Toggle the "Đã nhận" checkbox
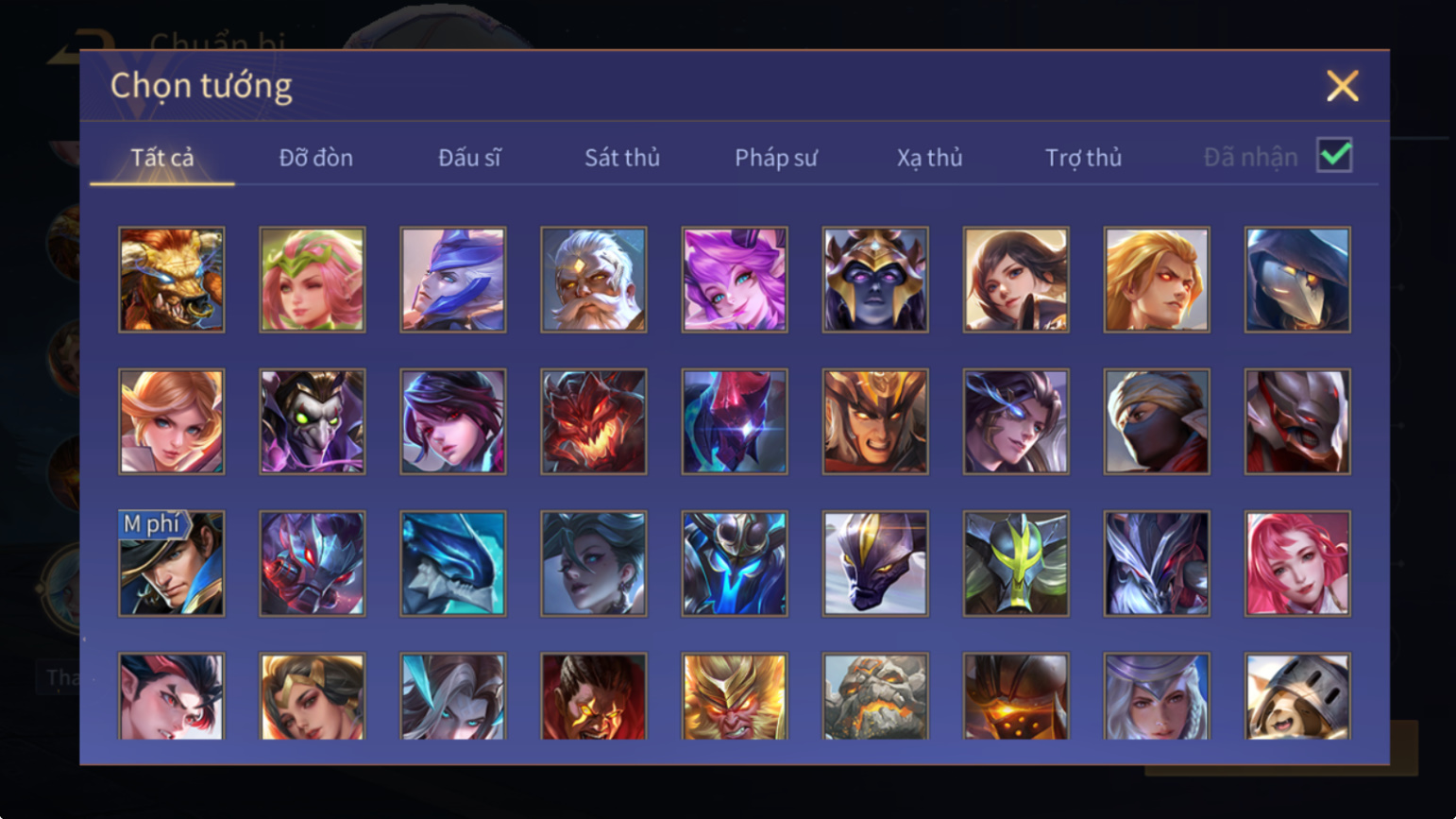 (1334, 155)
